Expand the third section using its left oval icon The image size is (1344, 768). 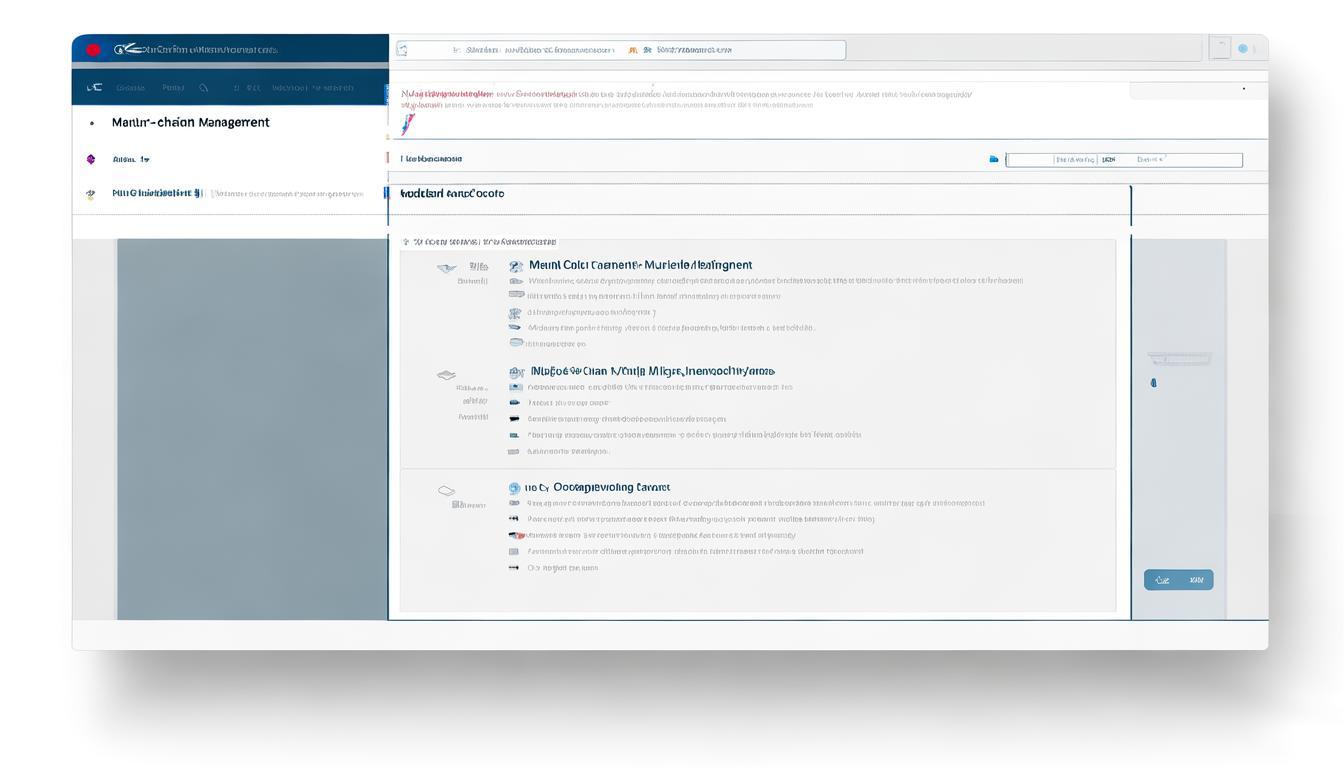446,491
